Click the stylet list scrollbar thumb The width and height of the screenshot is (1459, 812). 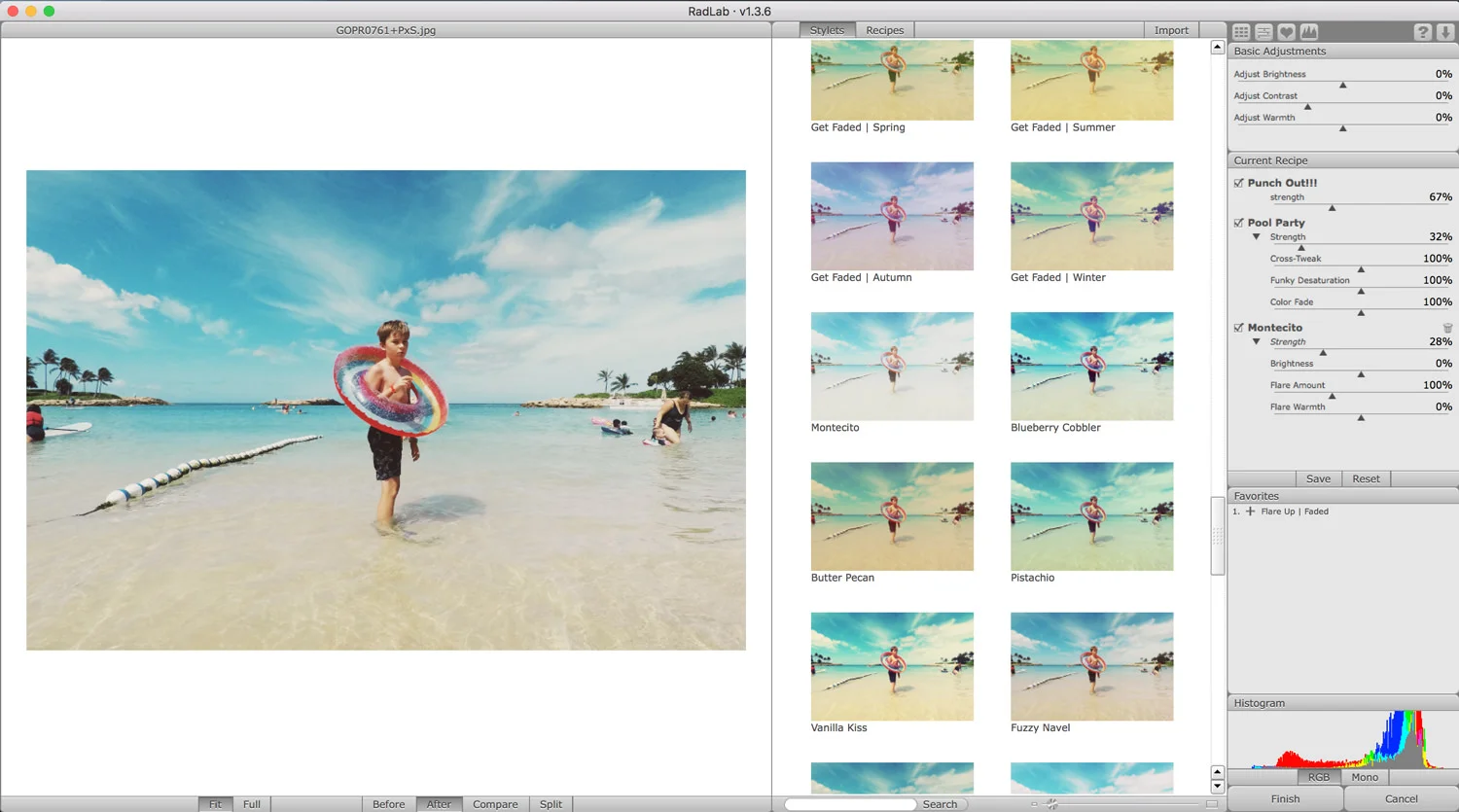point(1217,536)
